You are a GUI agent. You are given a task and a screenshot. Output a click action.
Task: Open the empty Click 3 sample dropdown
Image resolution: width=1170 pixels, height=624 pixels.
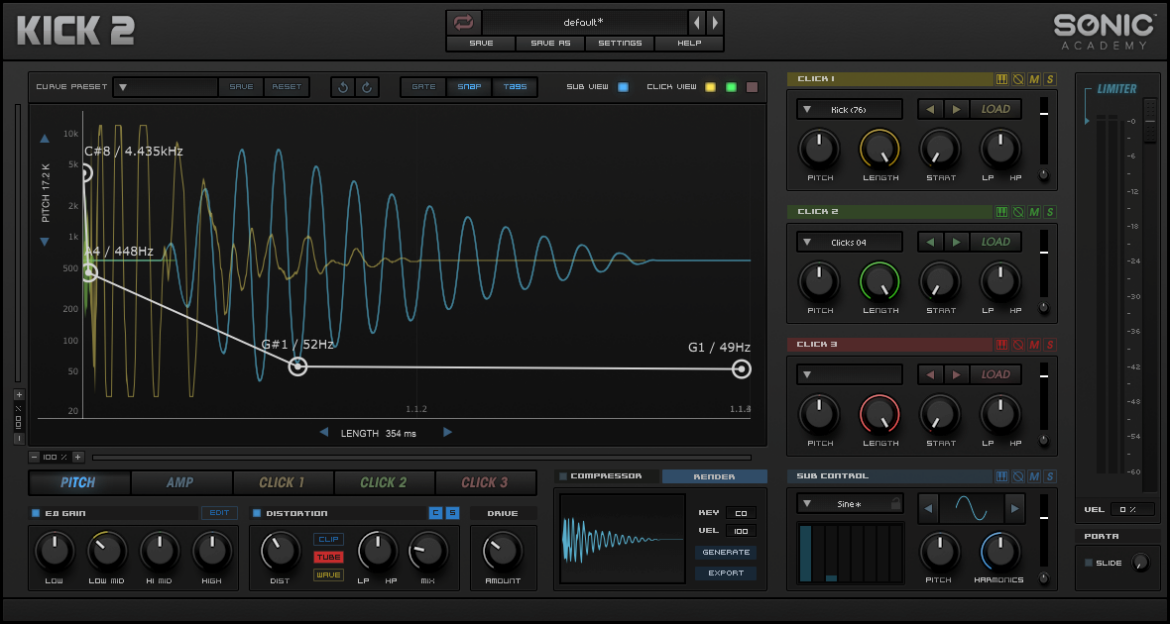849,375
